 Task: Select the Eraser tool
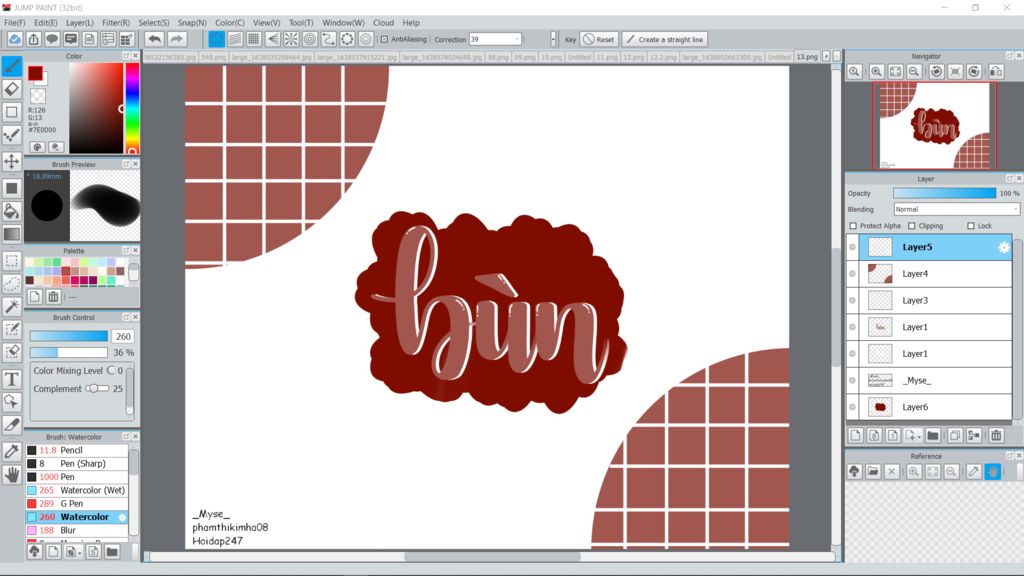tap(12, 89)
